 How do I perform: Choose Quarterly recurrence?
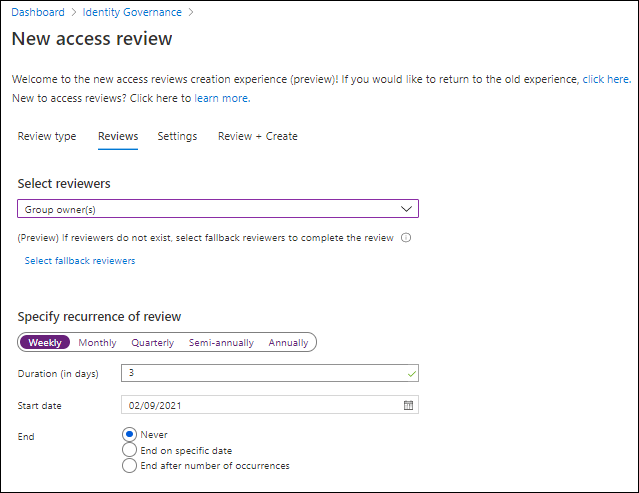tap(152, 342)
